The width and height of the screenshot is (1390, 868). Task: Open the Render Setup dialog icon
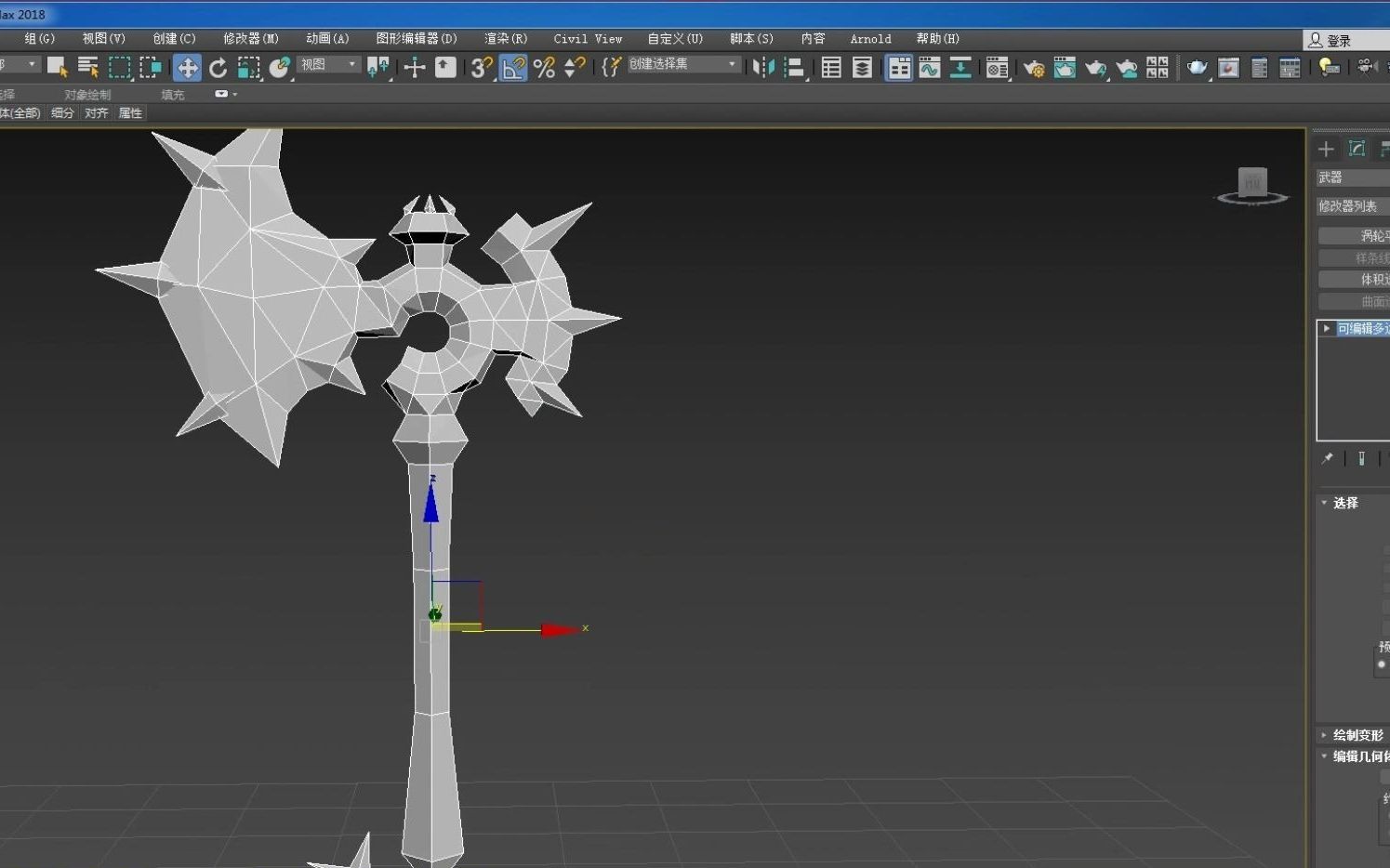pos(1032,67)
